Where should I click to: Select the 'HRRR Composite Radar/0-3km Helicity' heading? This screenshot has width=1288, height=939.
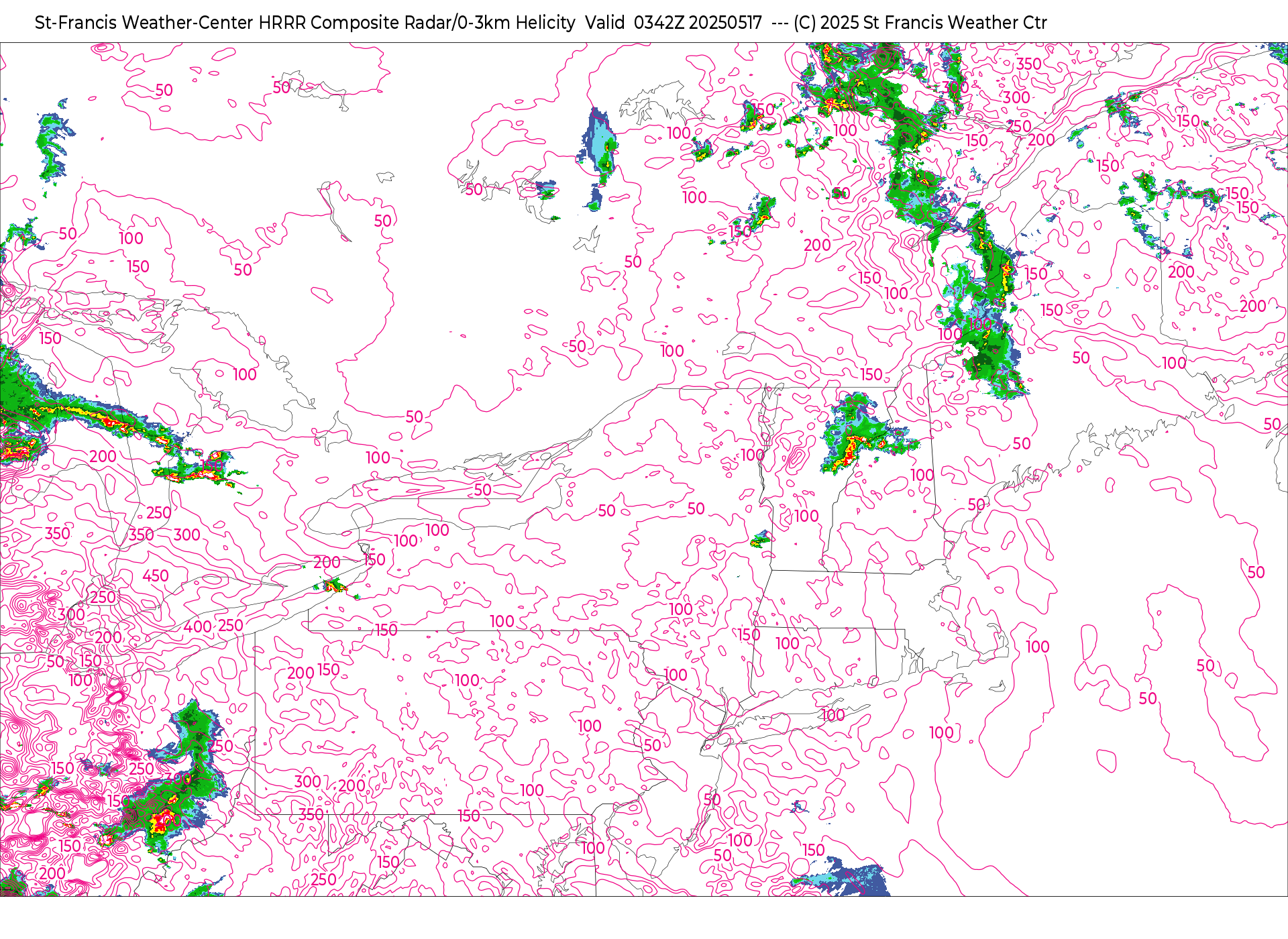coord(417,23)
